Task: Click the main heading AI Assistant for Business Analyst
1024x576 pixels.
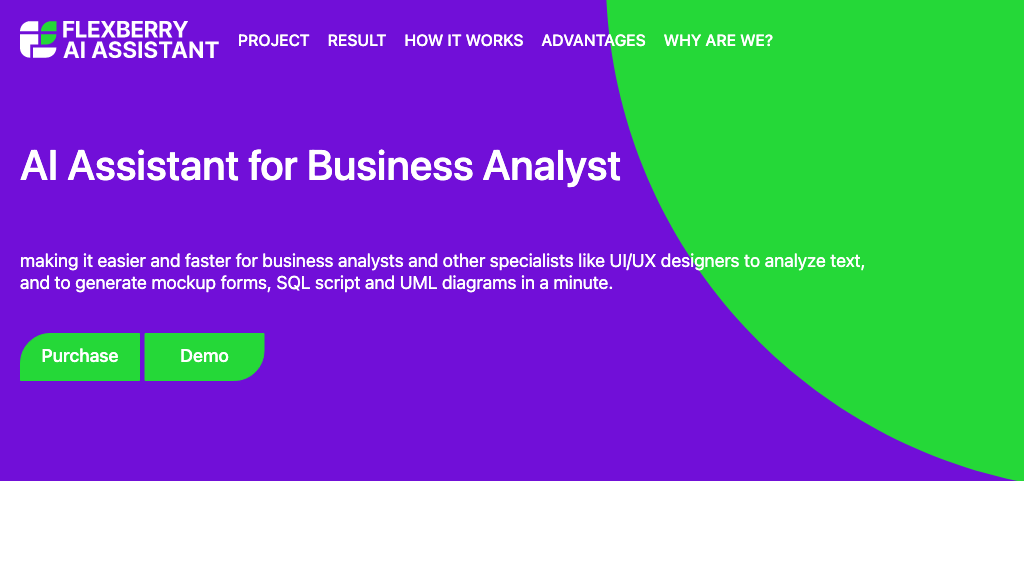Action: (x=322, y=166)
